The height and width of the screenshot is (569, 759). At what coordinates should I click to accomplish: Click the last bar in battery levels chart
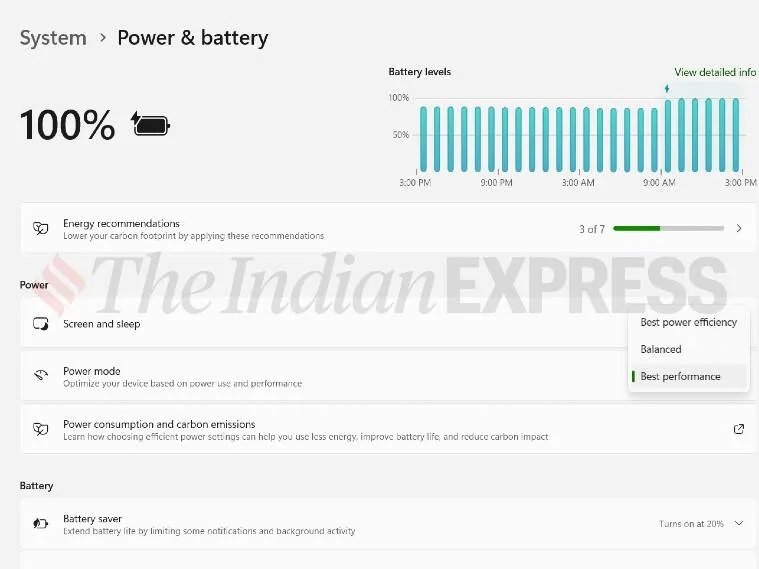tap(735, 134)
